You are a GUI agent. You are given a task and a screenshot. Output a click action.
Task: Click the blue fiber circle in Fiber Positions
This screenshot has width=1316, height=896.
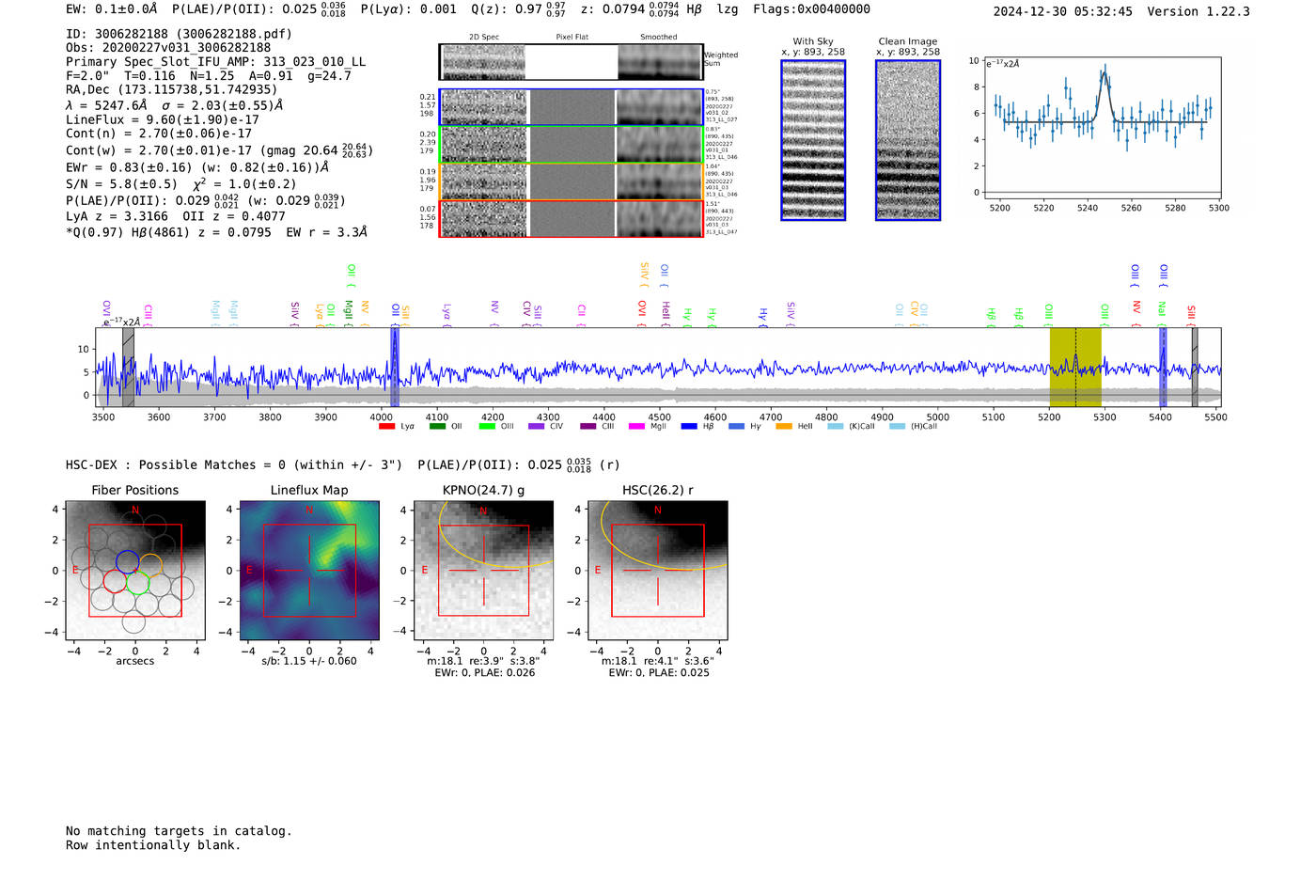[128, 561]
